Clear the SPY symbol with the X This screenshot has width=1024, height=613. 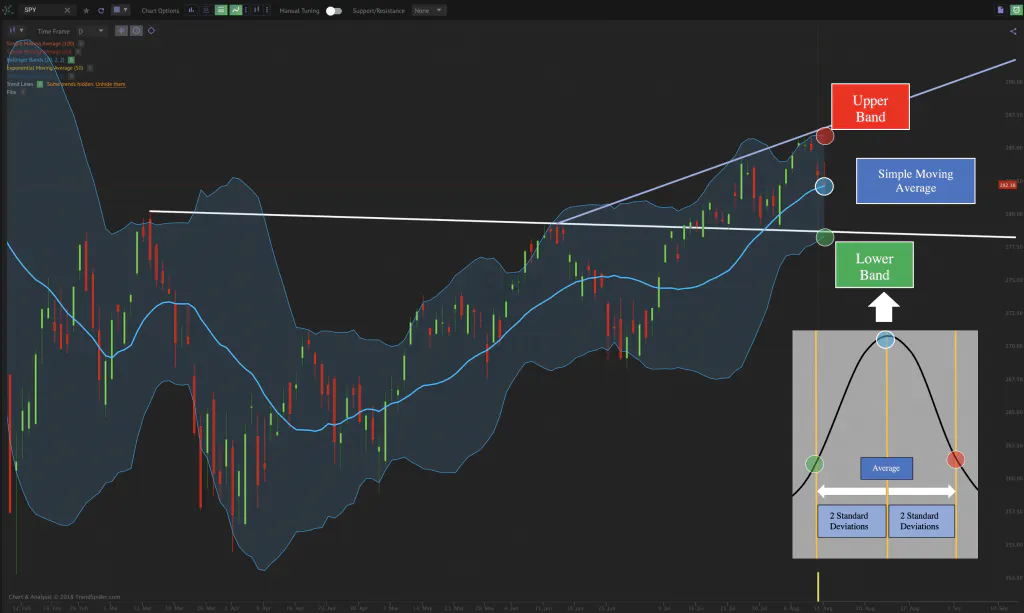pyautogui.click(x=67, y=10)
